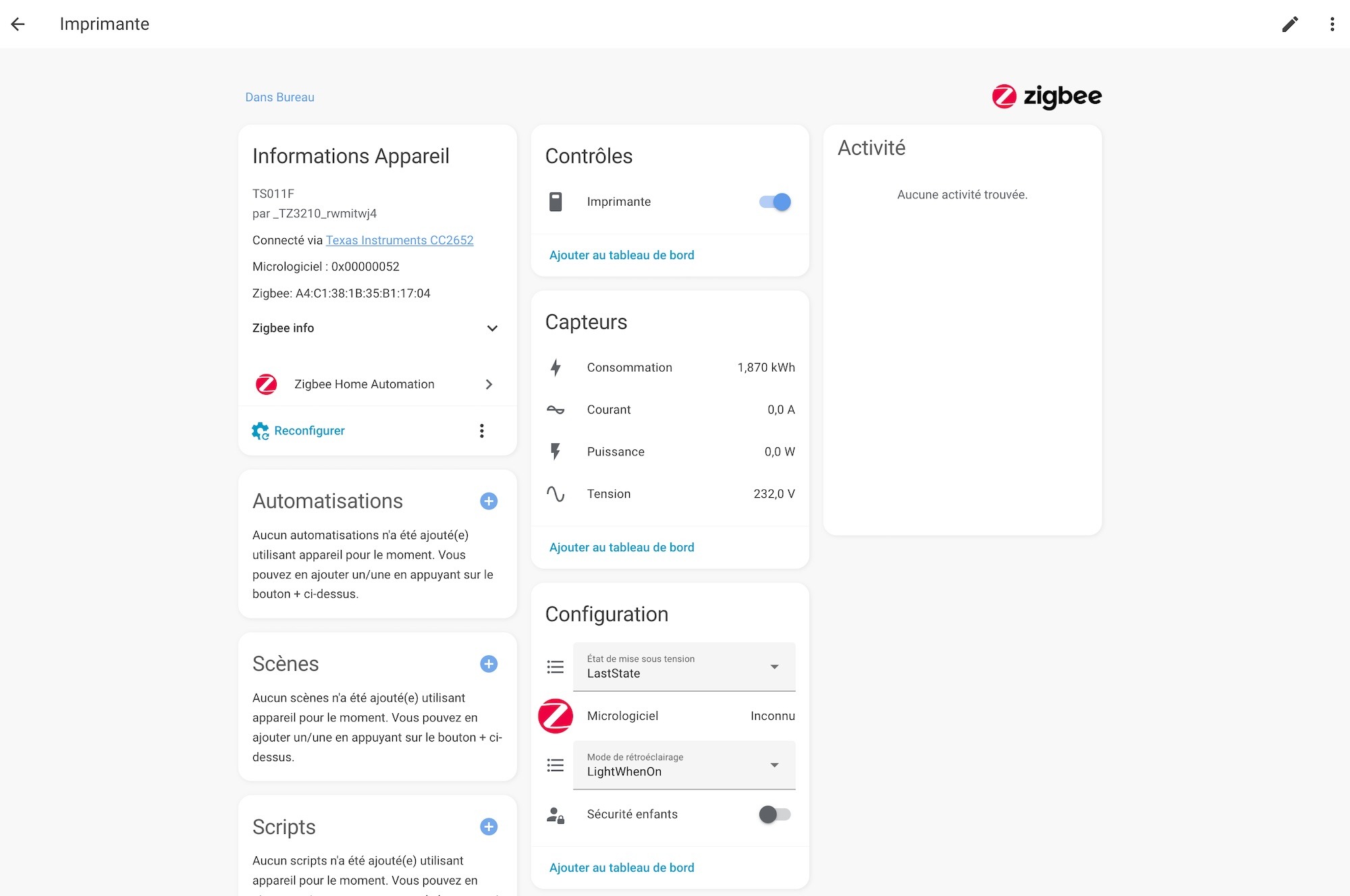Enable the Sécurité enfants toggle
Viewport: 1350px width, 896px height.
click(x=774, y=814)
